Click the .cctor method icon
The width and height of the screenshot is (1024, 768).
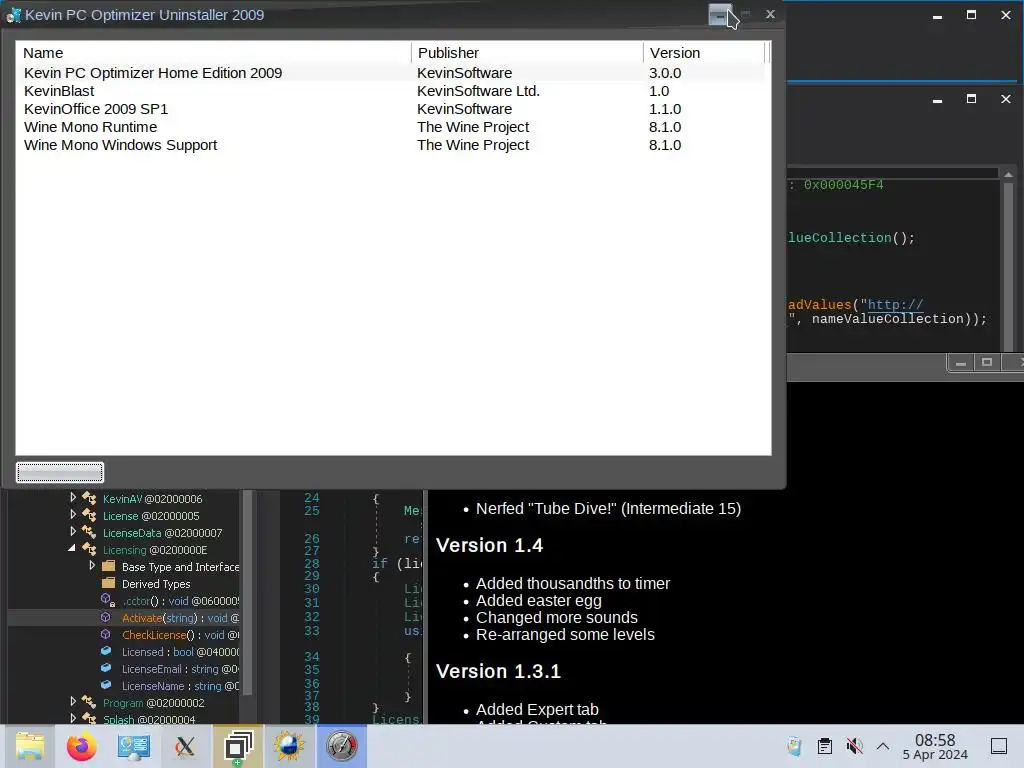108,600
